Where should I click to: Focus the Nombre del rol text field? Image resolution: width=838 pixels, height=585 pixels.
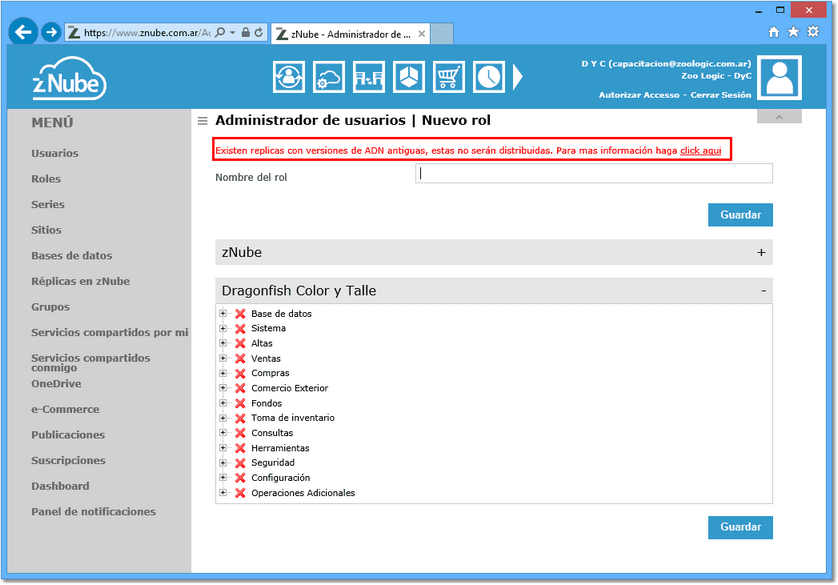tap(594, 173)
